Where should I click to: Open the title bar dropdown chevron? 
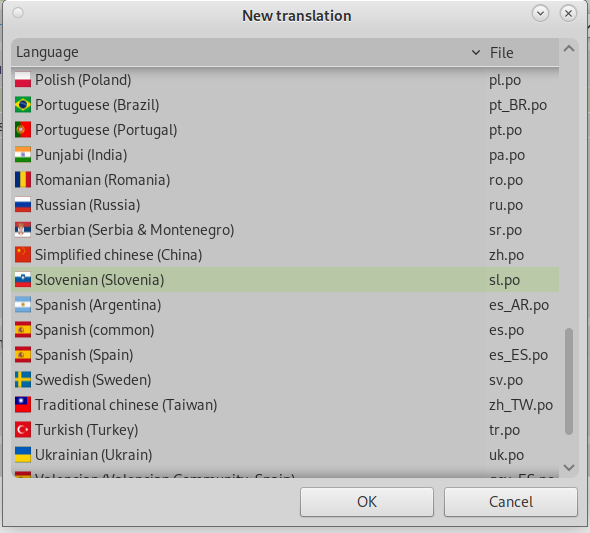[x=540, y=14]
